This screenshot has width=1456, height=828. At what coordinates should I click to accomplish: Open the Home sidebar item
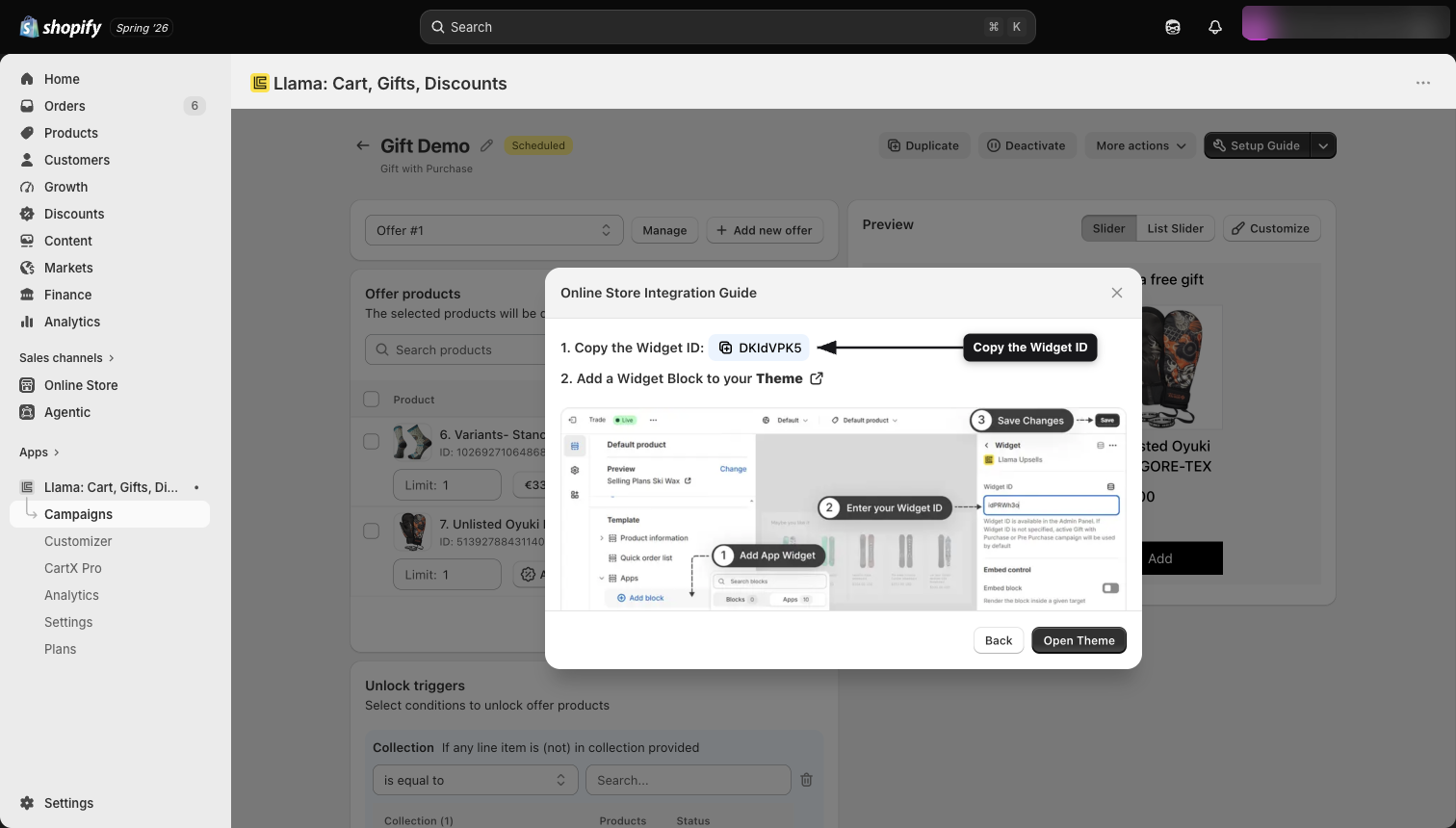tap(62, 79)
